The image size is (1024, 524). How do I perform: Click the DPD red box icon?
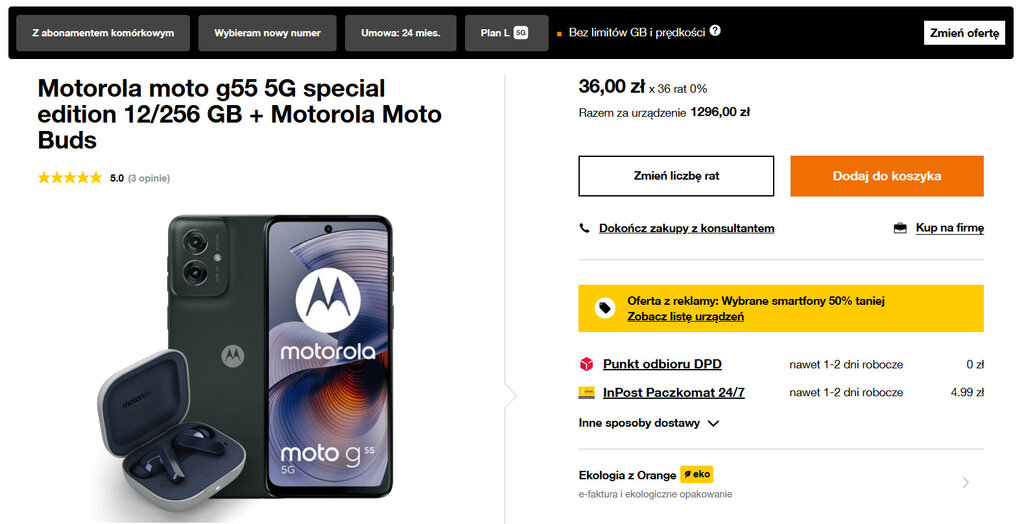pos(586,364)
